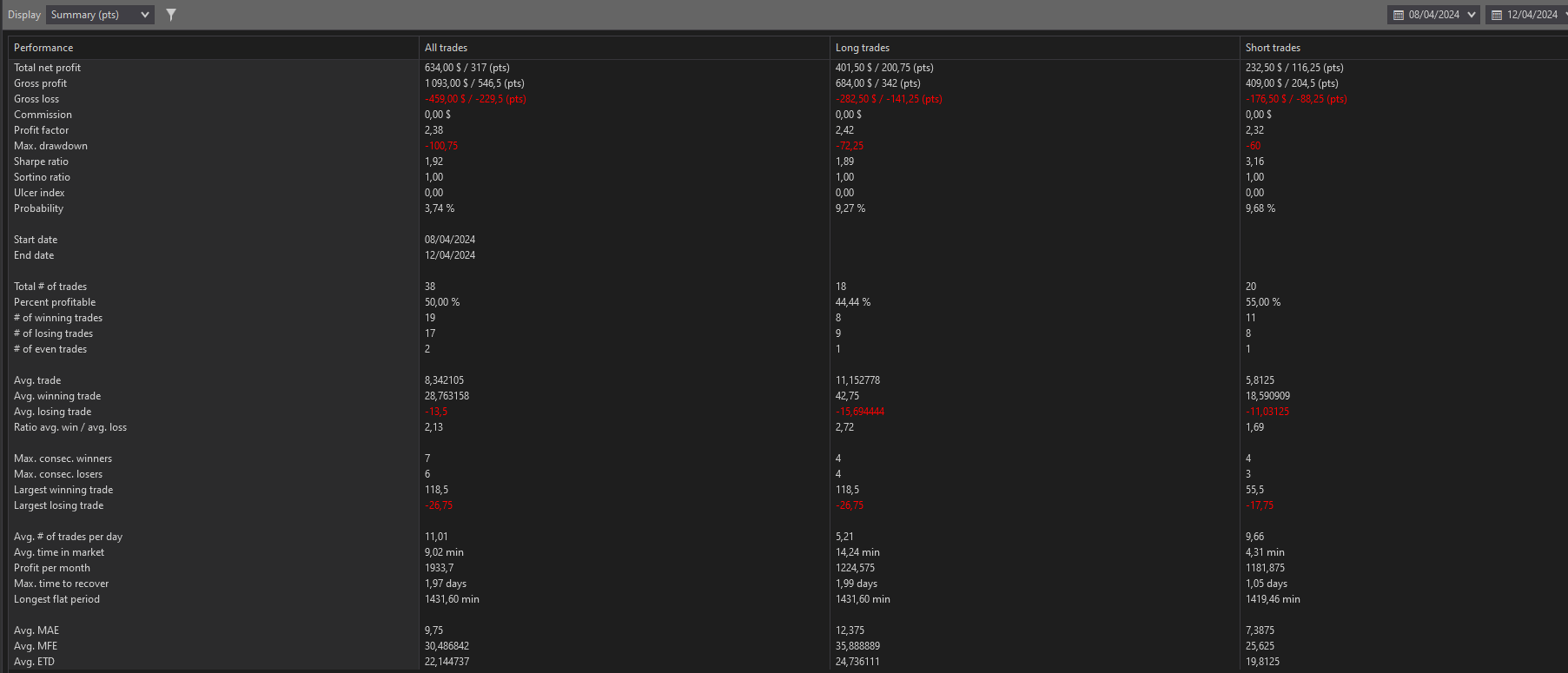1568x673 pixels.
Task: Click calendar icon beside 08/04/2024
Action: (1399, 15)
